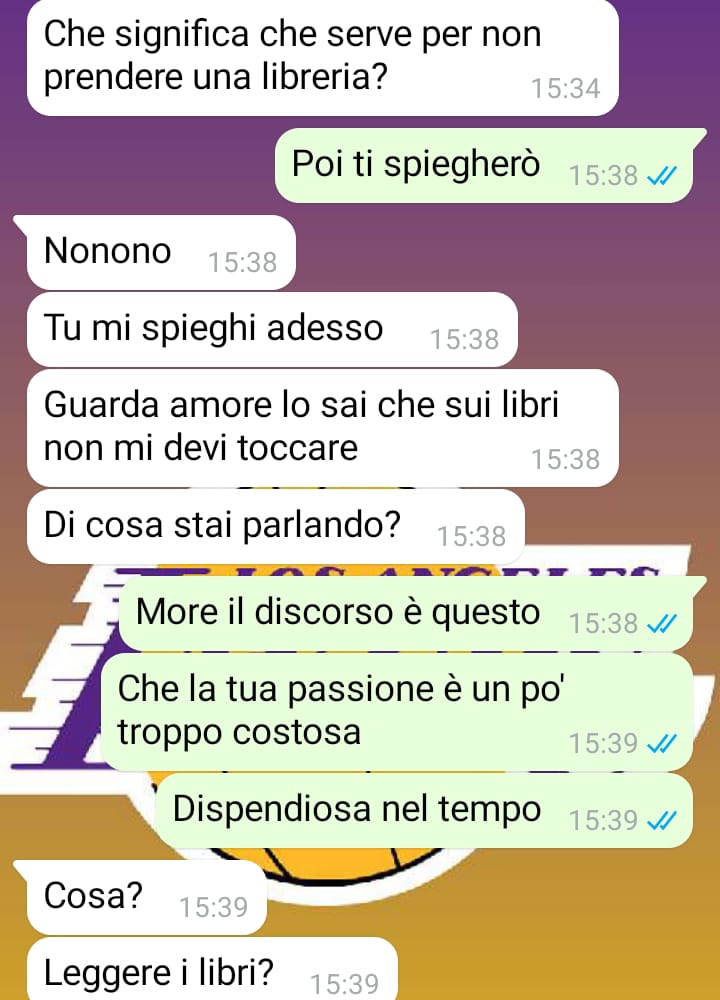Tap the blue checkmarks beside 'troppo costosa'
The height and width of the screenshot is (1000, 720).
tap(661, 743)
